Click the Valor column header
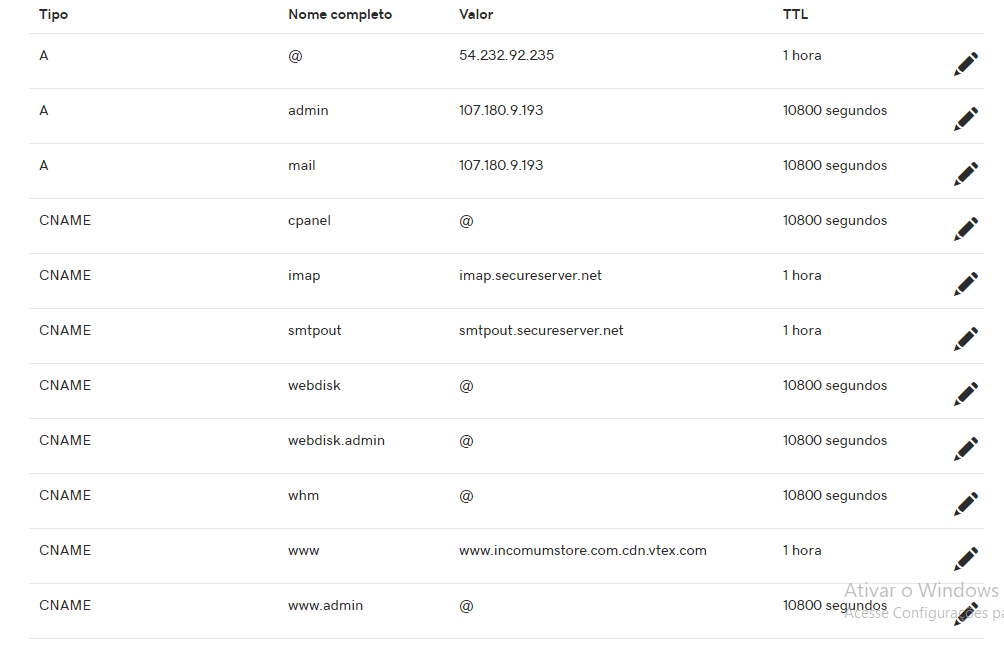The width and height of the screenshot is (1004, 652). click(x=476, y=15)
